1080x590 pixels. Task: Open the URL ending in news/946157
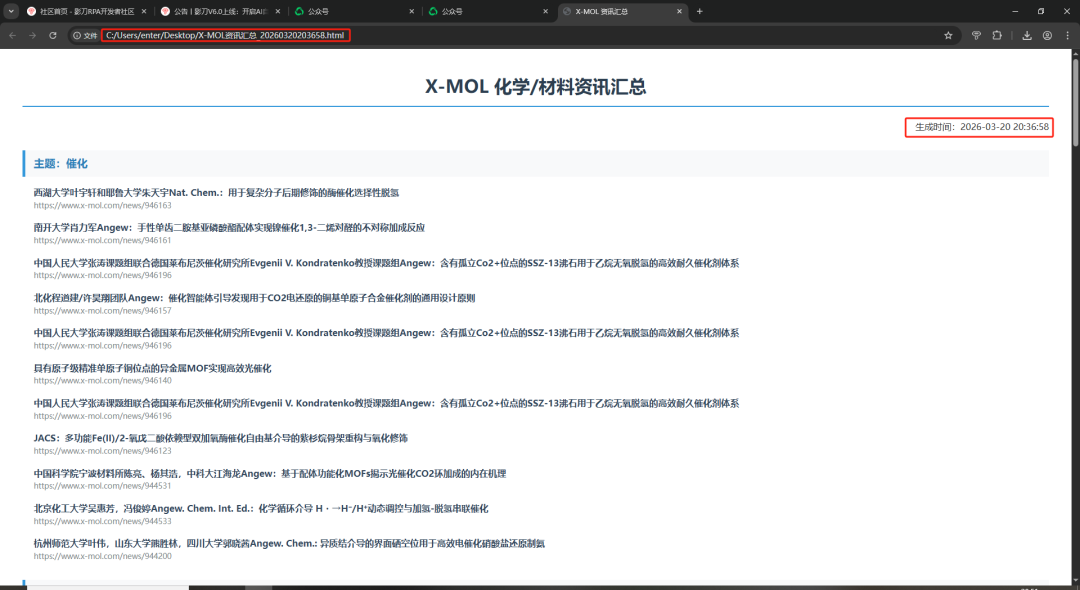103,310
